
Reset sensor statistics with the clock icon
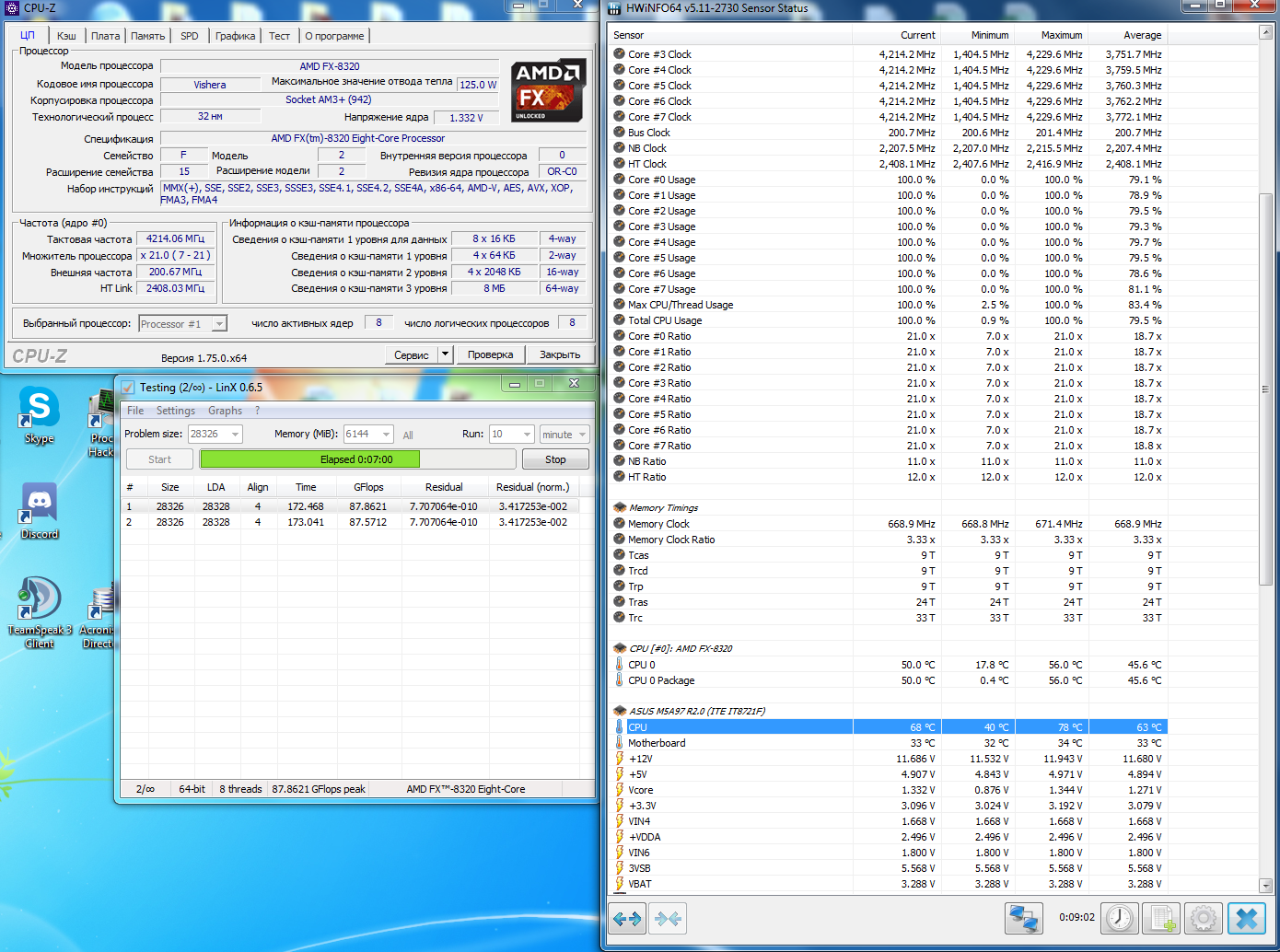1120,918
